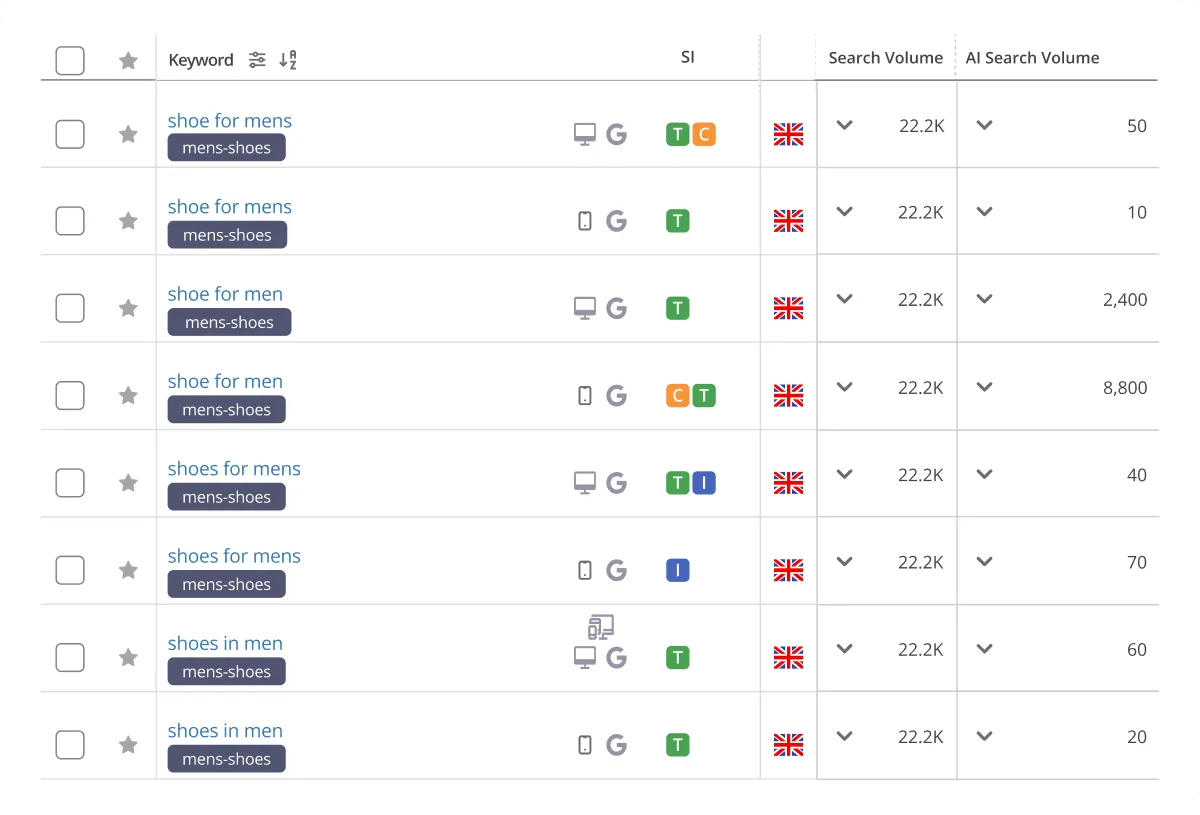Tick the select-all checkbox in the header
The image size is (1200, 815).
(x=70, y=60)
